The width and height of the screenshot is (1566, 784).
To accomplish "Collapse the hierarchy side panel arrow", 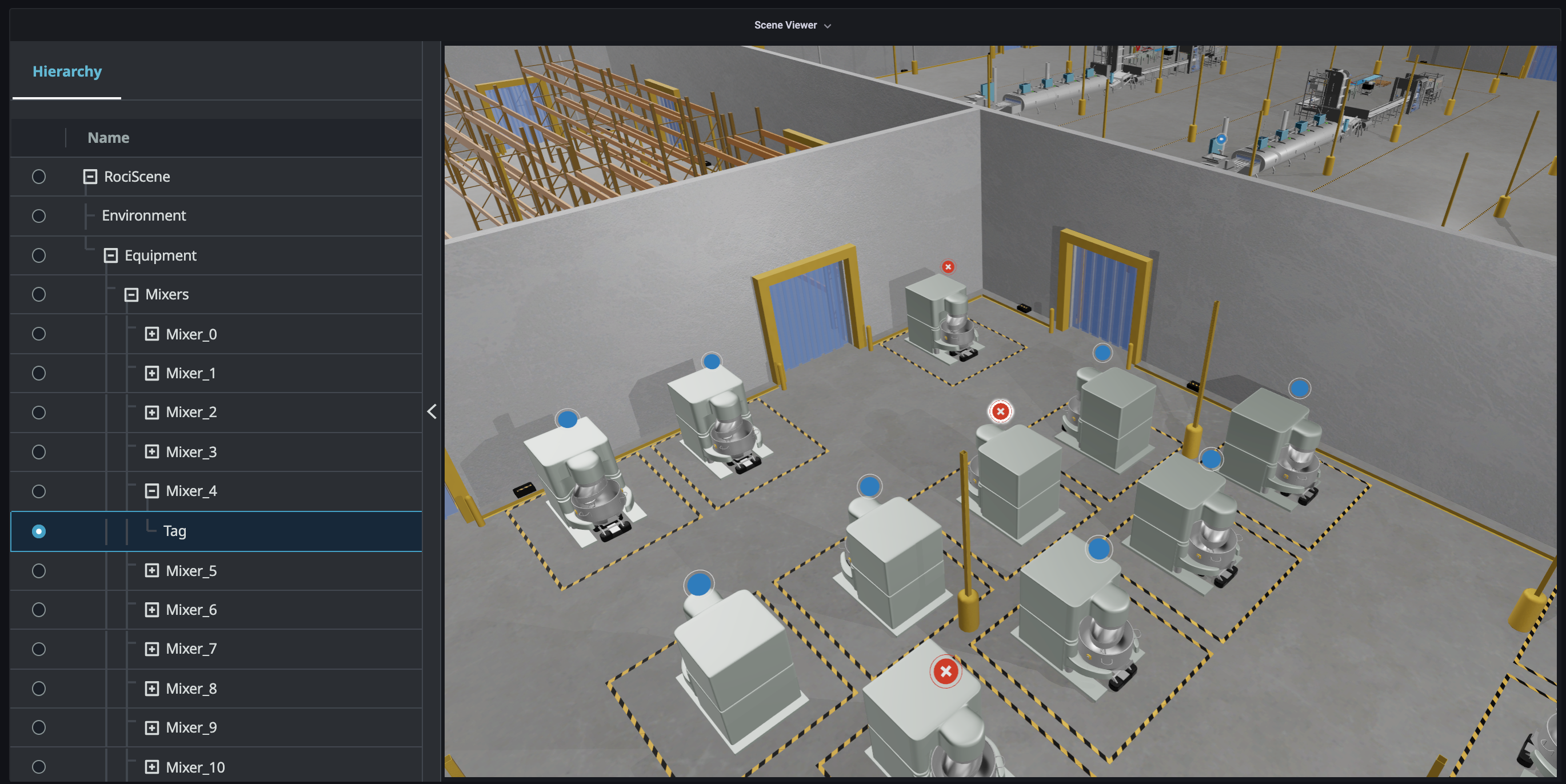I will point(432,411).
